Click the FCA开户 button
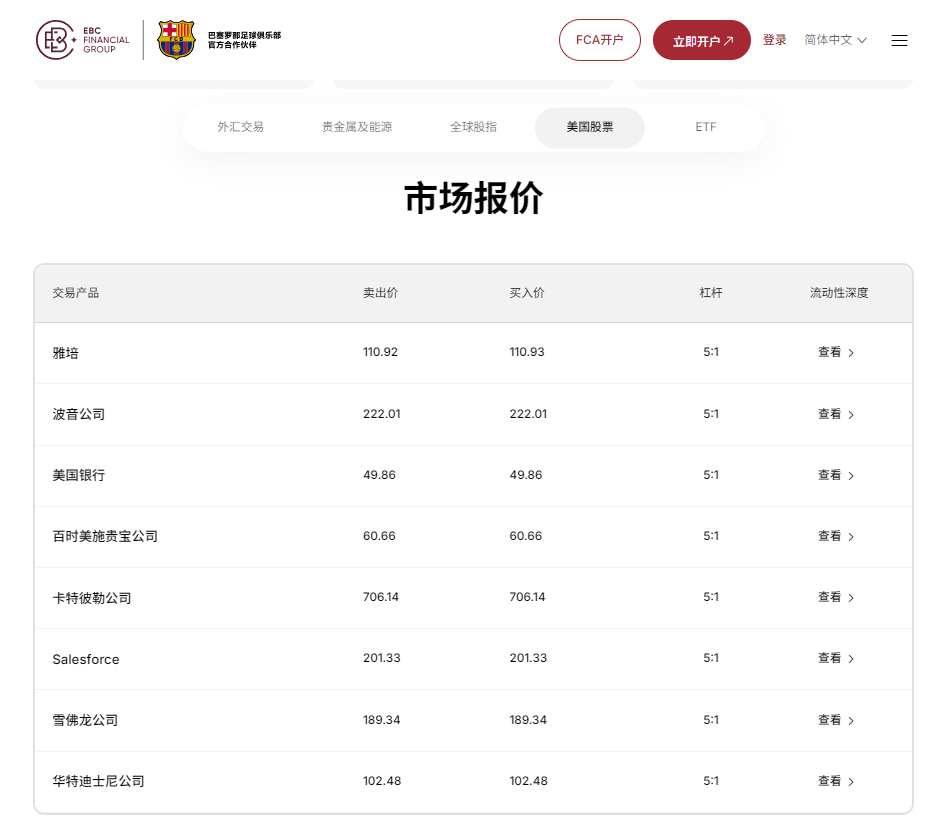Screen dimensions: 944x830 (599, 40)
